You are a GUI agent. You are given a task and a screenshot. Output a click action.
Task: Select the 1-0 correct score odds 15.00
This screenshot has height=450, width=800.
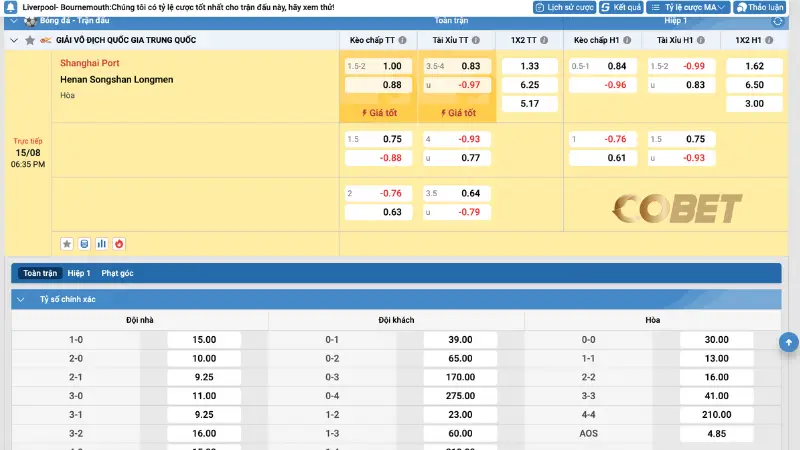[204, 340]
